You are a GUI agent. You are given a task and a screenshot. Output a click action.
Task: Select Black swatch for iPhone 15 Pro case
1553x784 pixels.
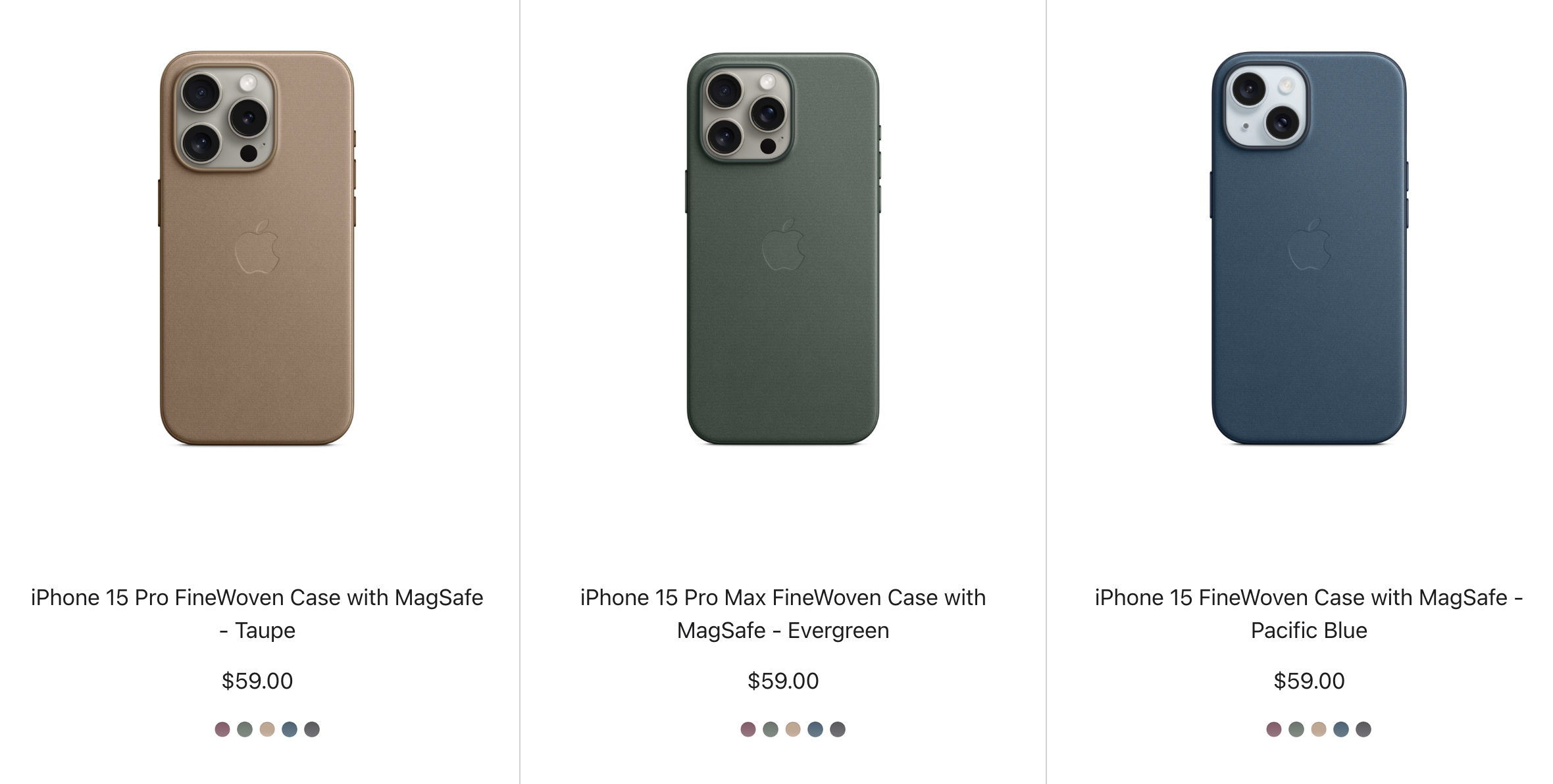coord(312,729)
